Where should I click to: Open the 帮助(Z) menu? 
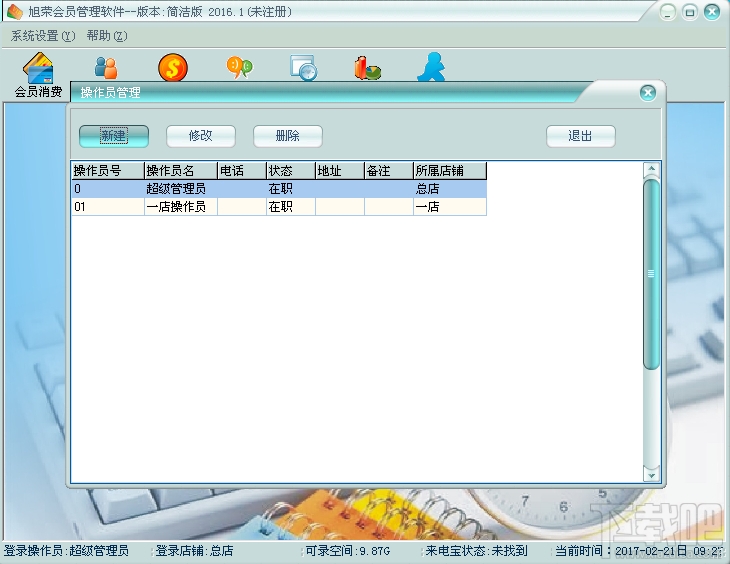[x=107, y=36]
